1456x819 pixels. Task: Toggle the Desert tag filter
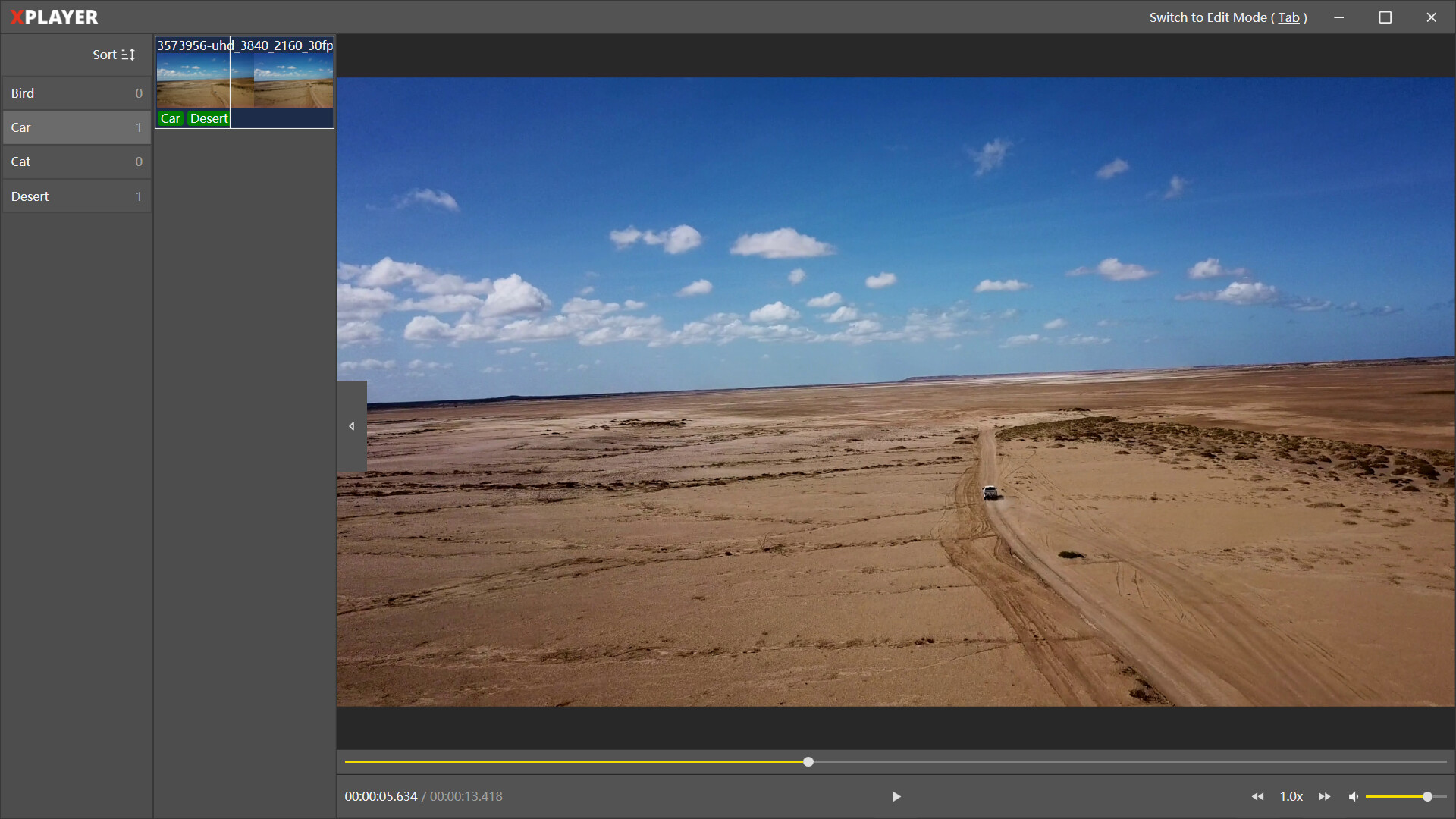[76, 196]
